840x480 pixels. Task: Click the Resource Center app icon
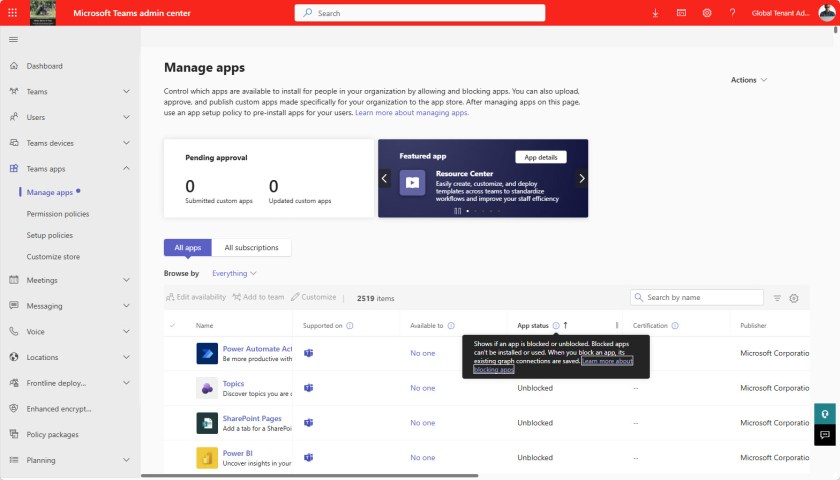412,183
